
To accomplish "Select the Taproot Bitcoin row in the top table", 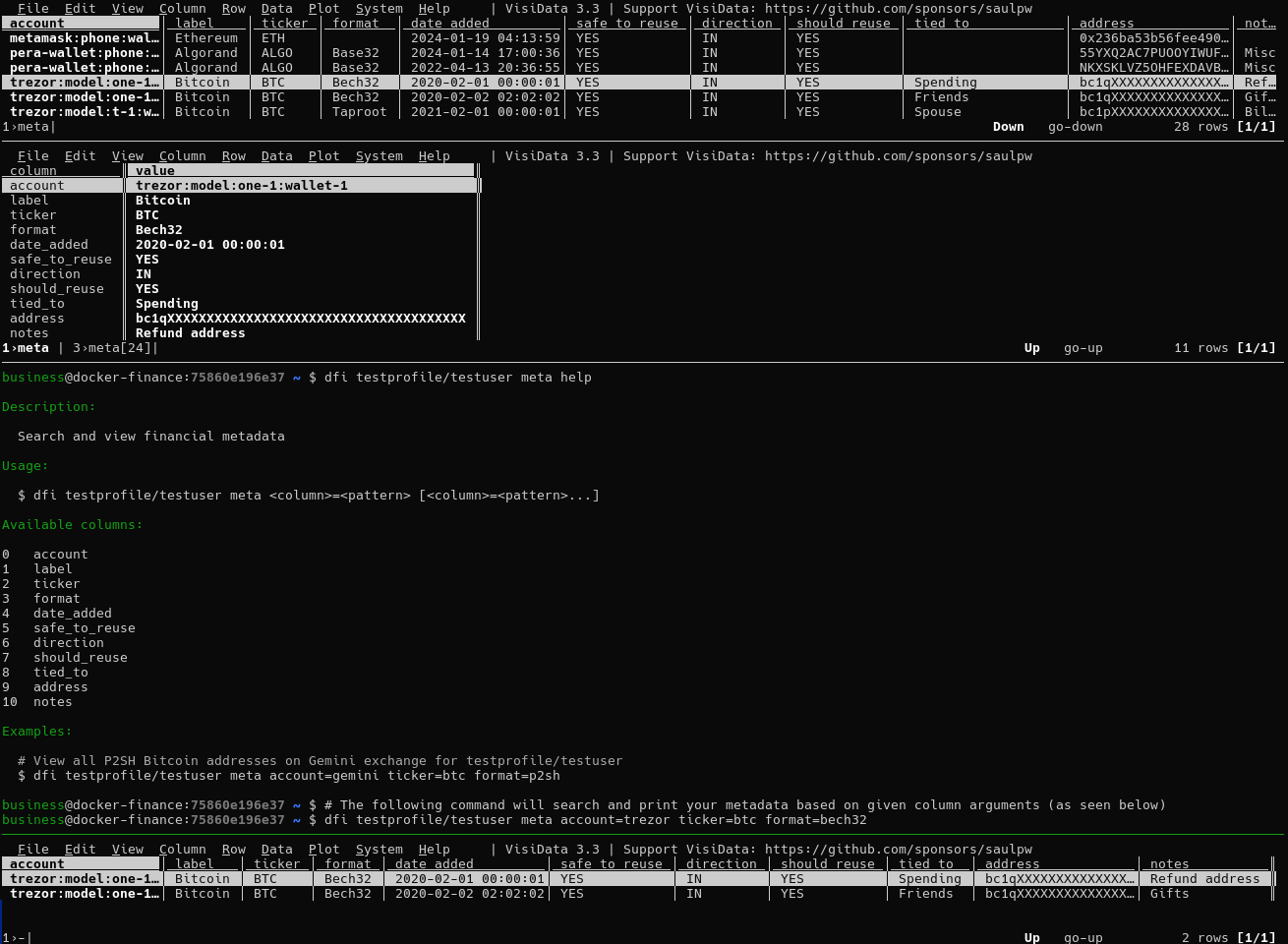I will (x=84, y=111).
